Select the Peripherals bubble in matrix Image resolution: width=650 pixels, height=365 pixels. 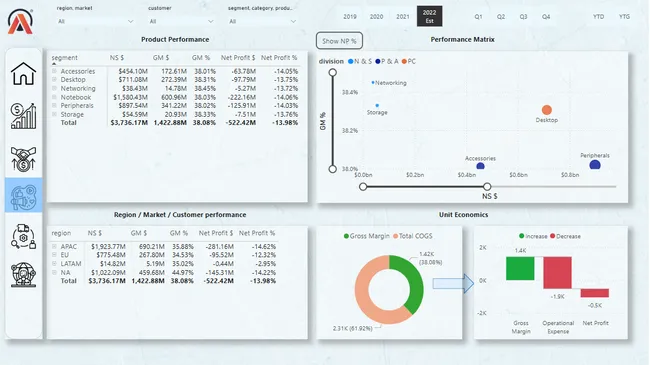[595, 165]
